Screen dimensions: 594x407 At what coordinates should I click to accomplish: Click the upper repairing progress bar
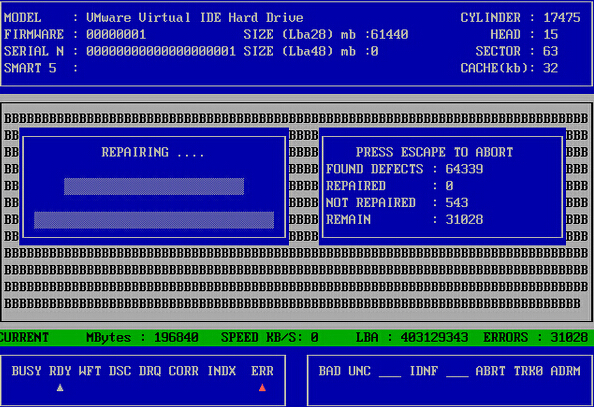(x=154, y=186)
